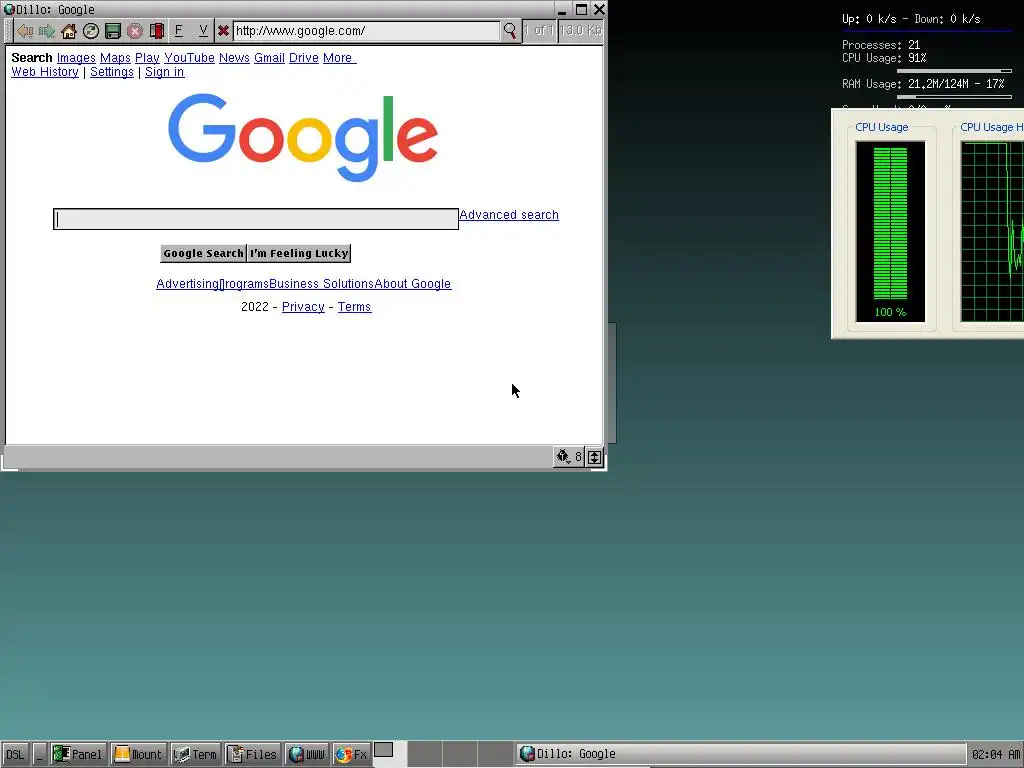The width and height of the screenshot is (1024, 768).
Task: Expand the More link
Action: coord(339,58)
